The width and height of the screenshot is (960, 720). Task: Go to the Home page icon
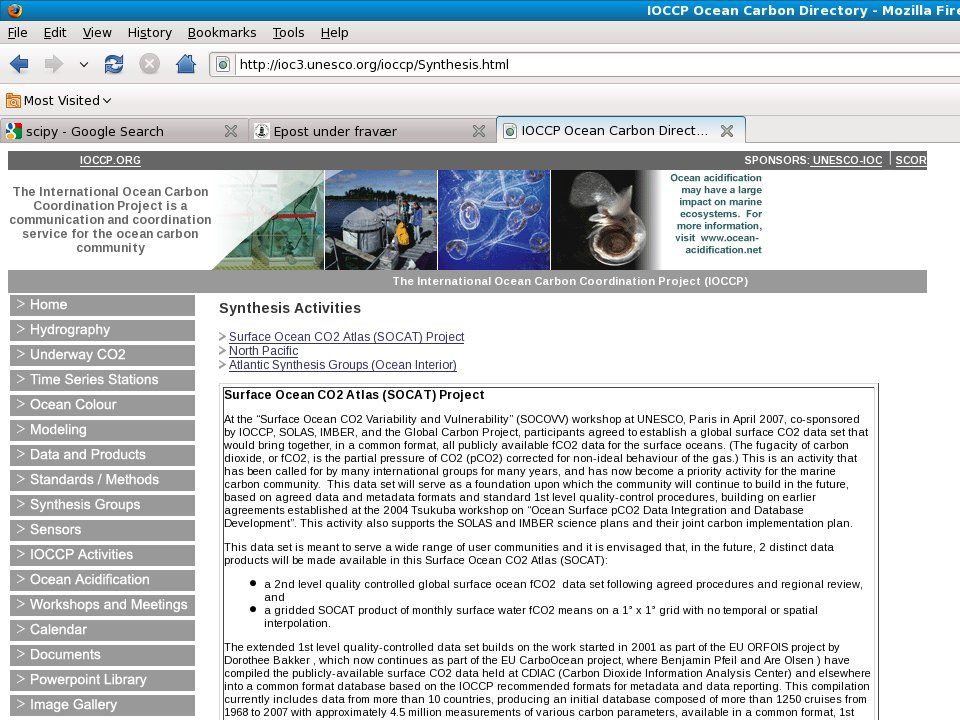pyautogui.click(x=186, y=64)
